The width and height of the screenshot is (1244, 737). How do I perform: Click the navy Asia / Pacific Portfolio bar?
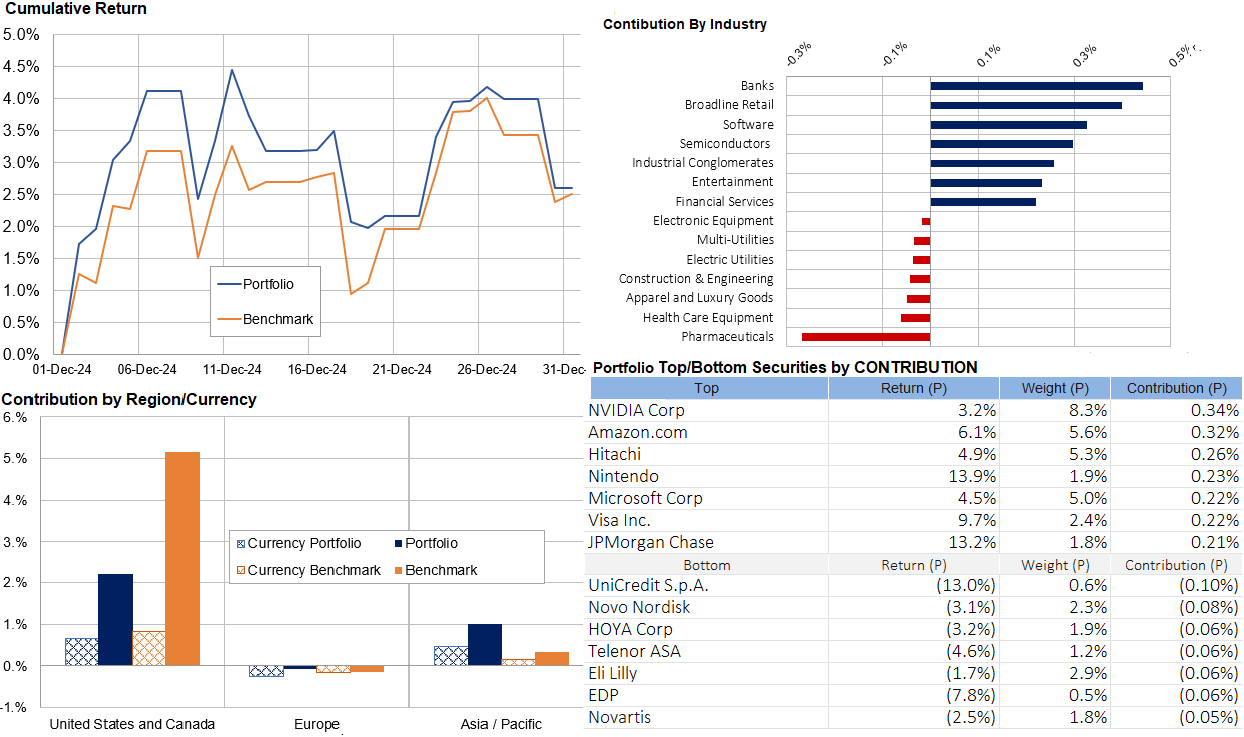tap(485, 645)
